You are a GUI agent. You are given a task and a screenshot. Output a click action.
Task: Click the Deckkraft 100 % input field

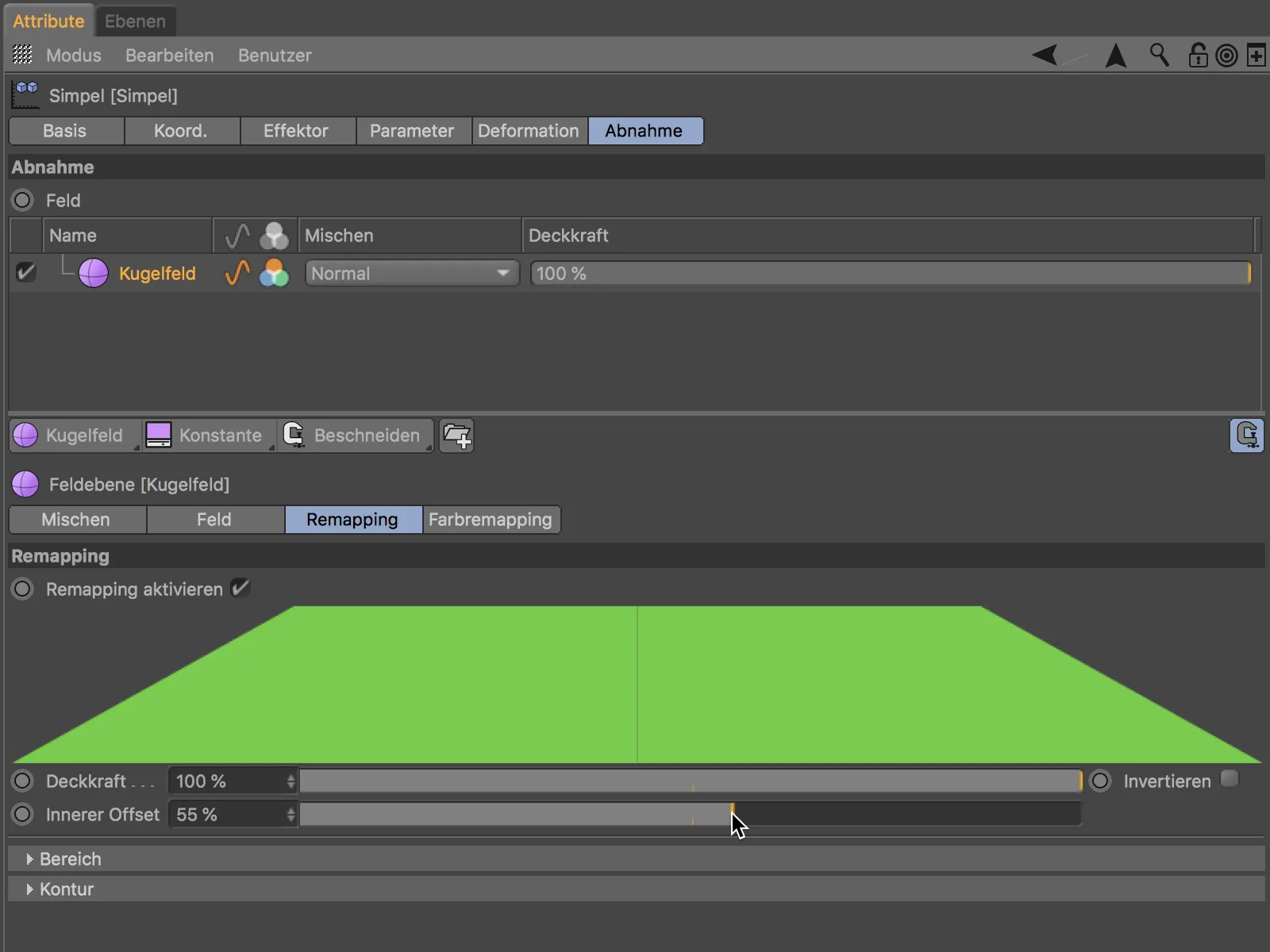tap(228, 781)
